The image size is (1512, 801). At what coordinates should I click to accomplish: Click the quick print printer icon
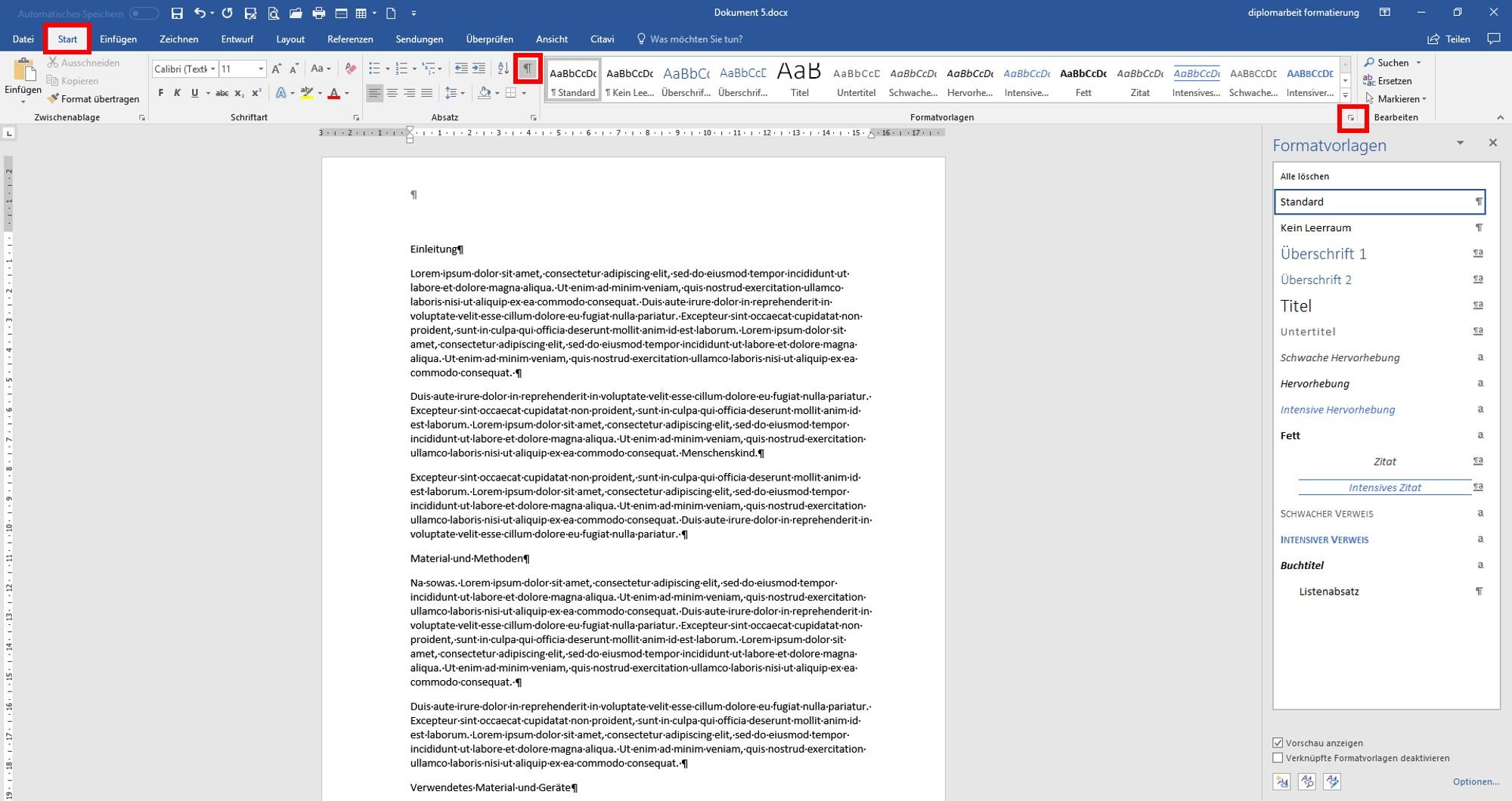tap(318, 13)
